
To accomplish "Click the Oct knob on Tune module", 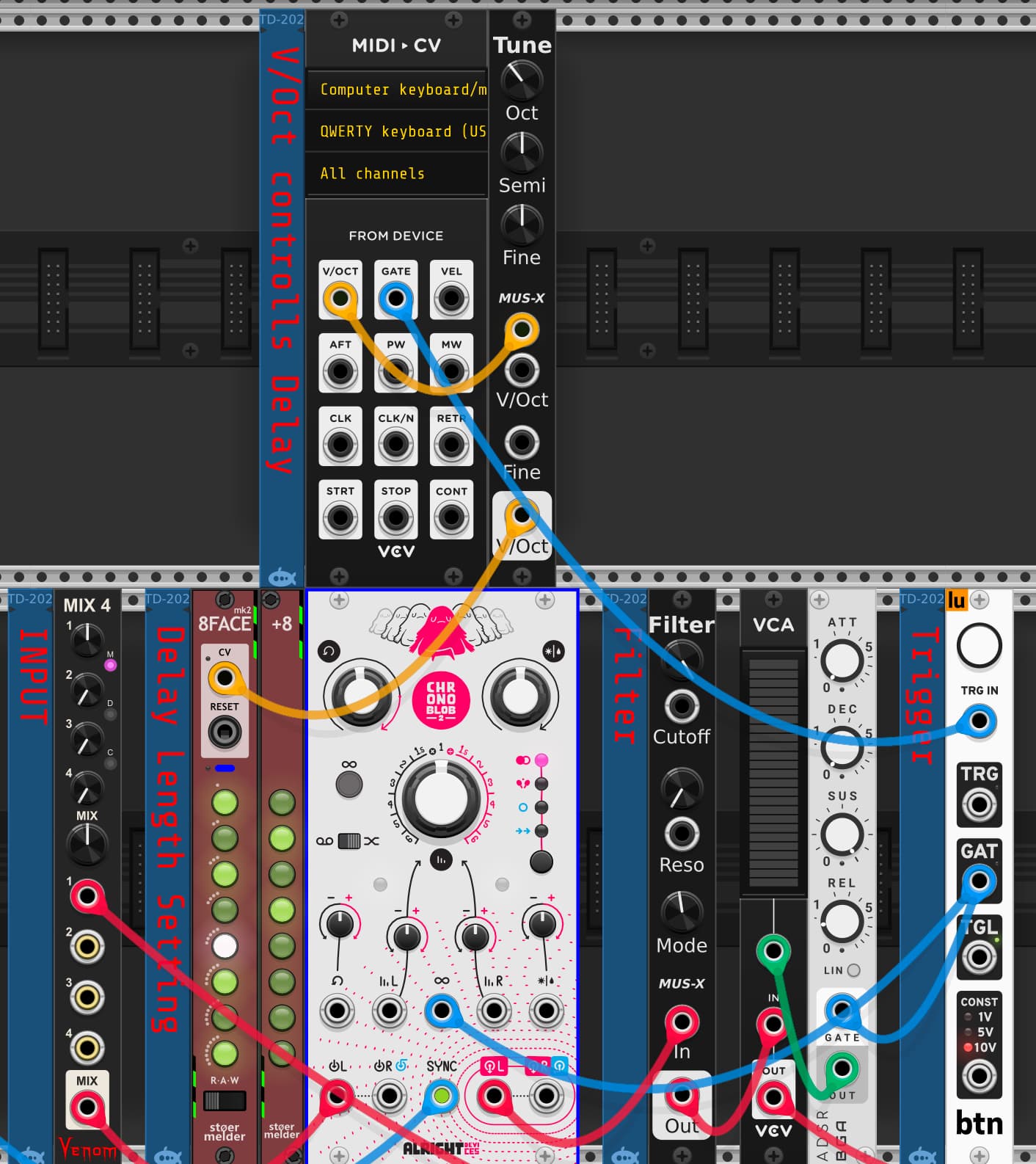I will (522, 79).
